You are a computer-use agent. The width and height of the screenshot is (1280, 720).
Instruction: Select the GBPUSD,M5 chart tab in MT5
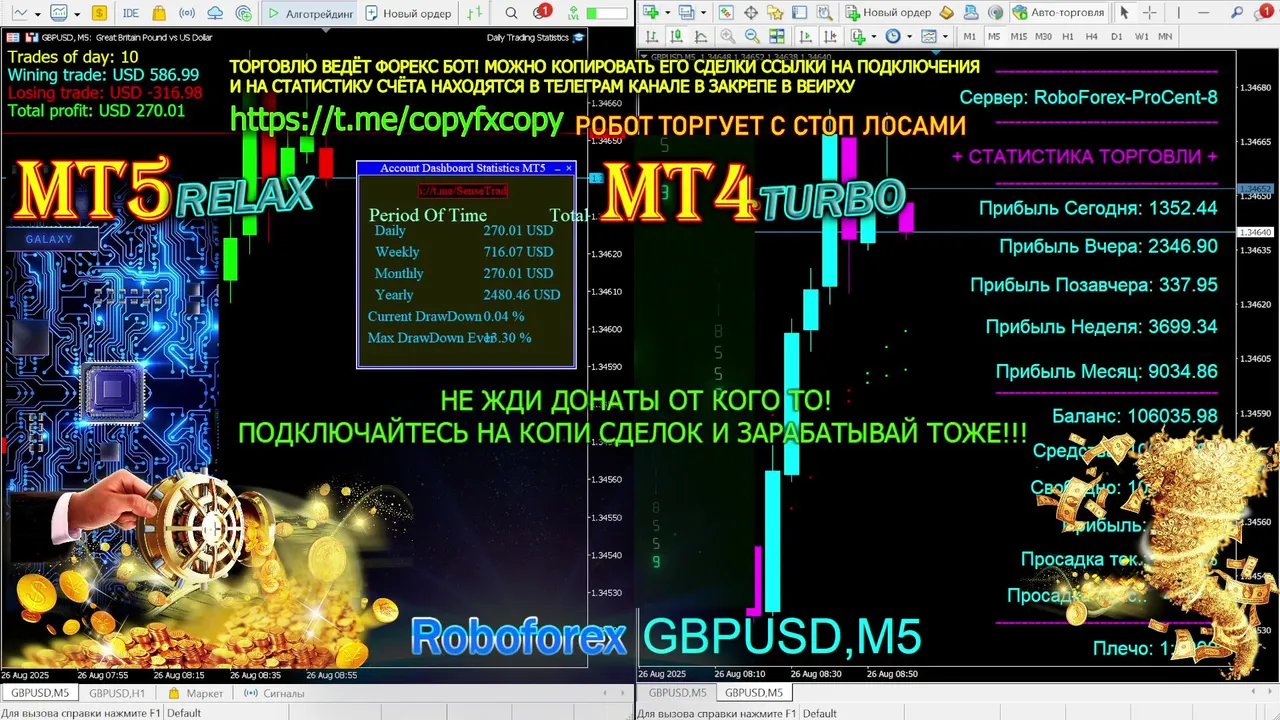click(39, 693)
